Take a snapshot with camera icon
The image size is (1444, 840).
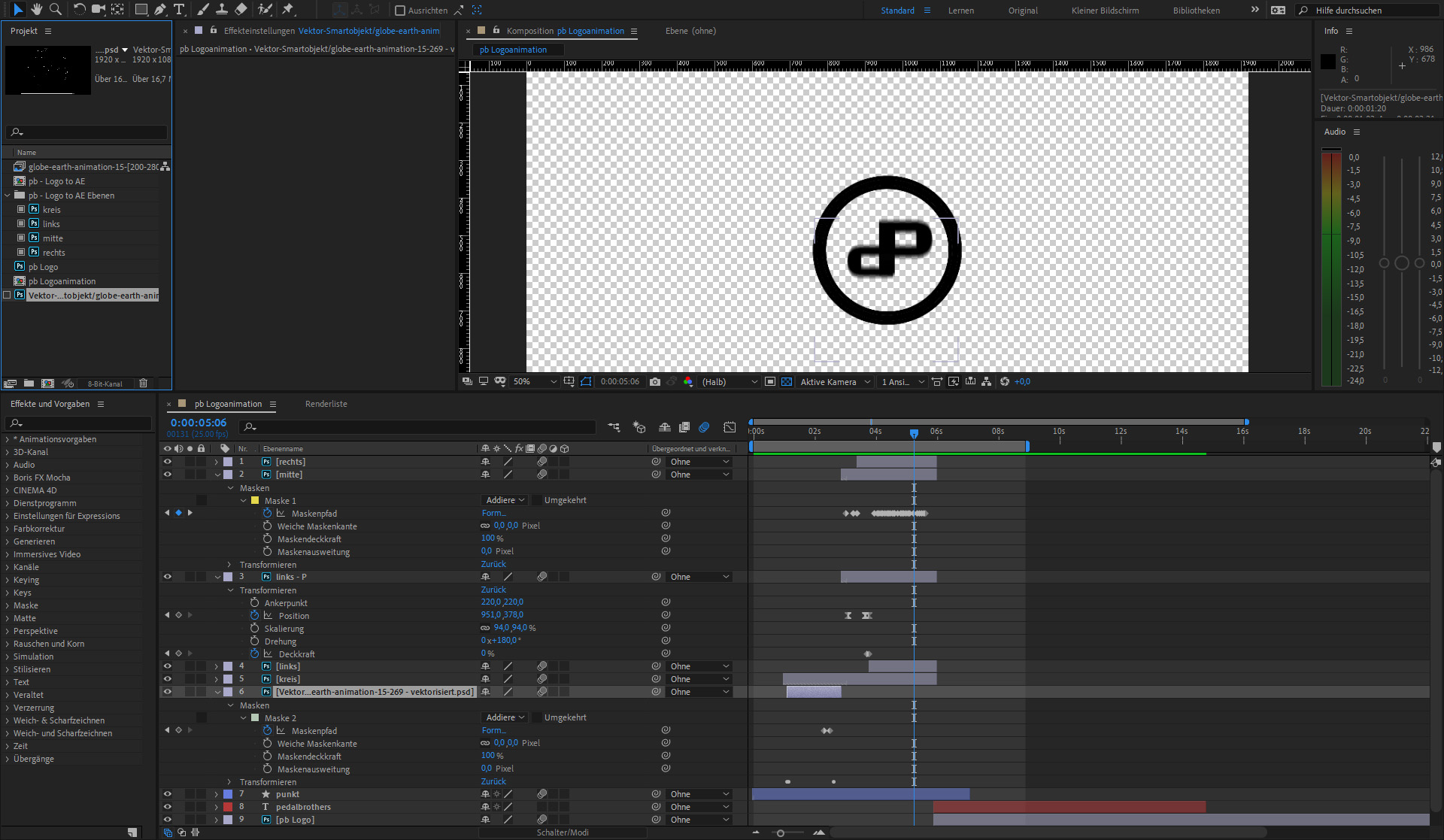click(x=655, y=382)
